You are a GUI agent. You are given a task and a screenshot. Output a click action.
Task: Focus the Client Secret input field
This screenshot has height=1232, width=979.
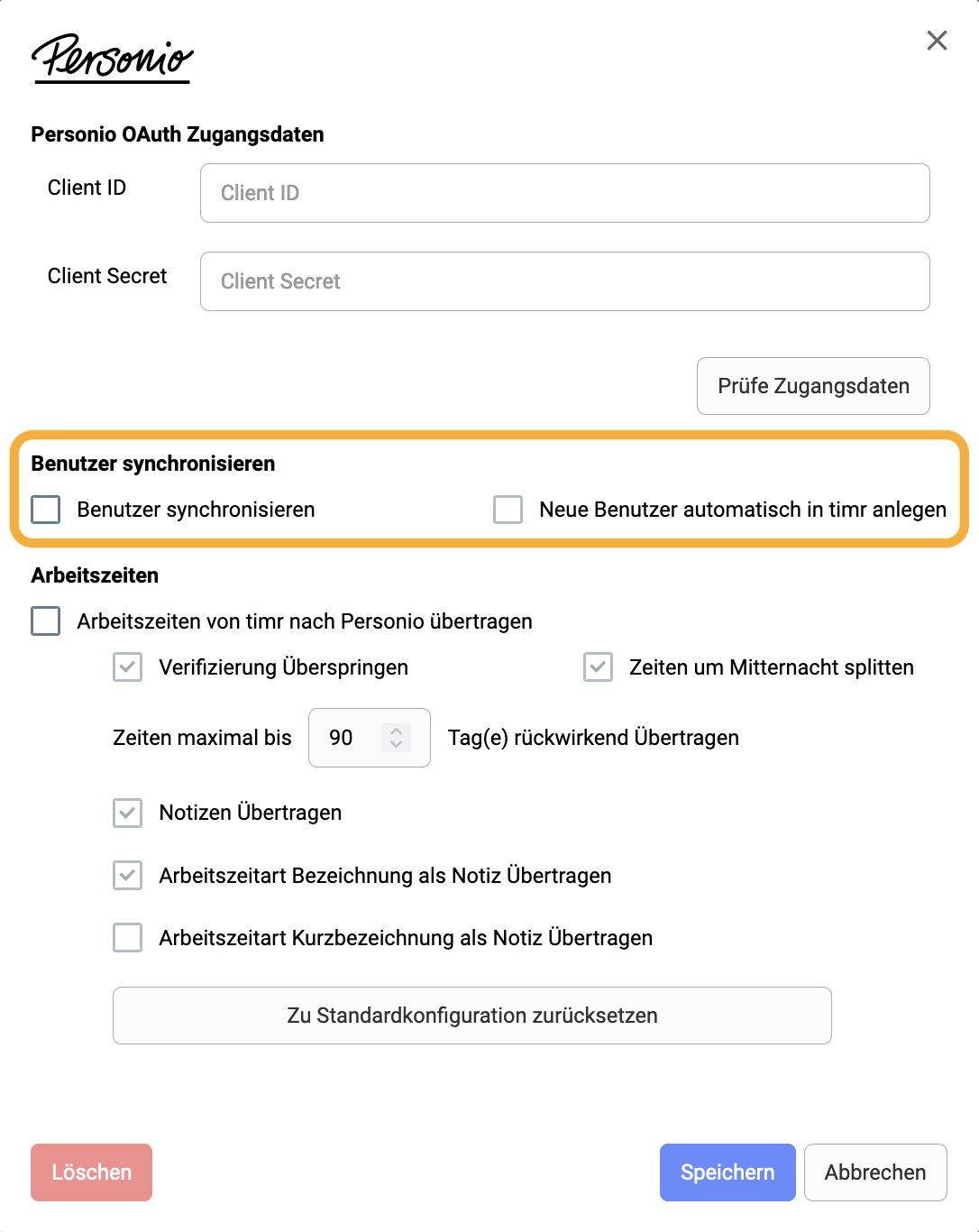tap(565, 281)
